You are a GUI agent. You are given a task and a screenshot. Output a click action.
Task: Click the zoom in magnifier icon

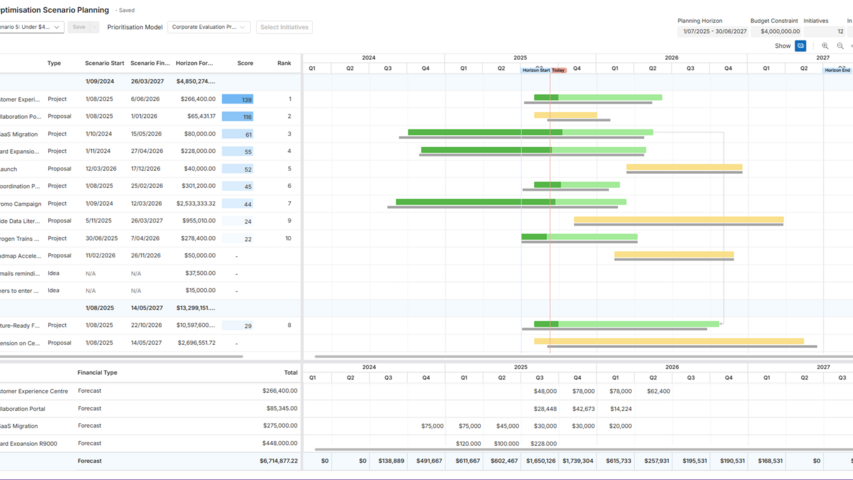pyautogui.click(x=825, y=46)
